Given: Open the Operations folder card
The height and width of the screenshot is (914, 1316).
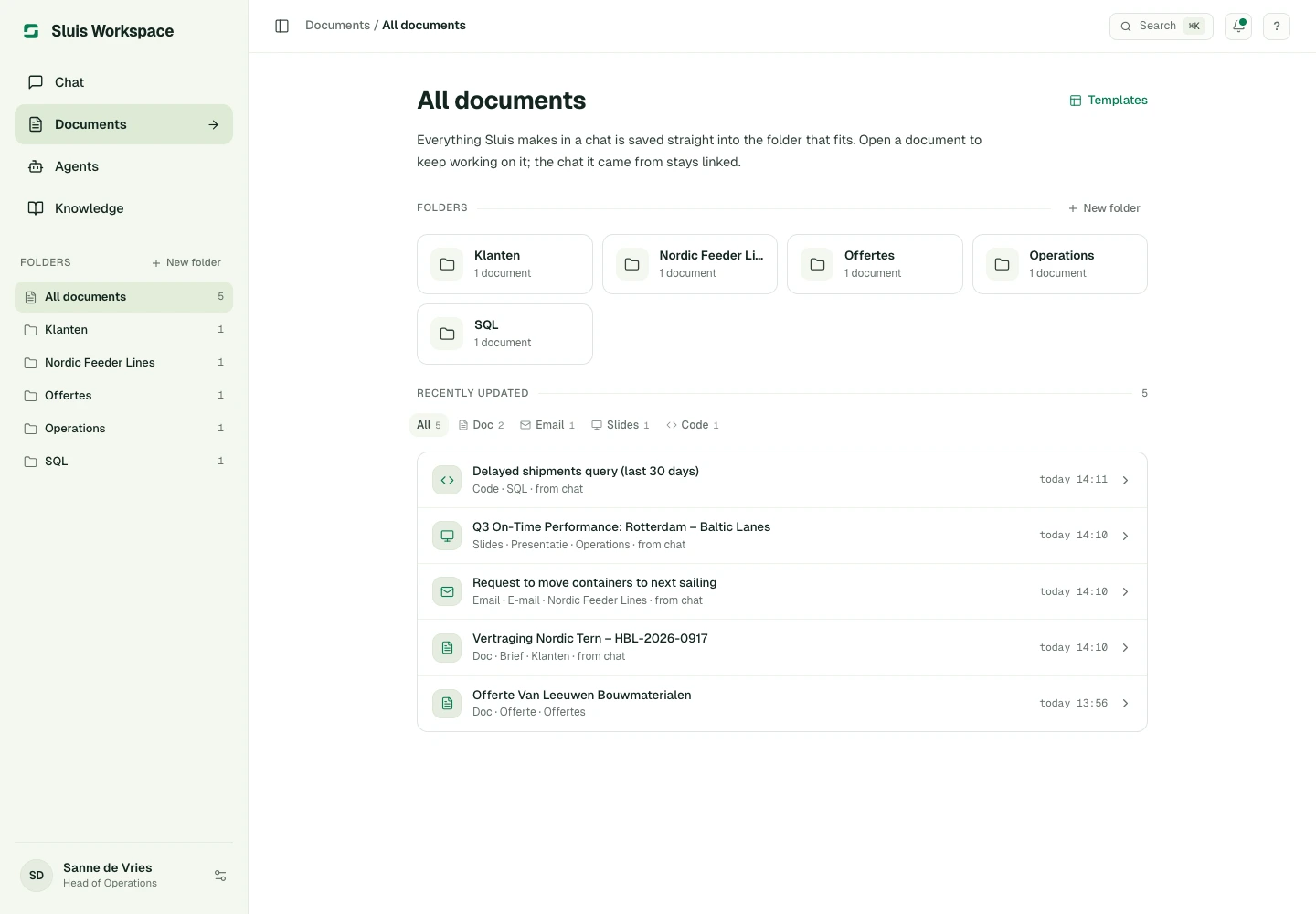Looking at the screenshot, I should pos(1060,264).
